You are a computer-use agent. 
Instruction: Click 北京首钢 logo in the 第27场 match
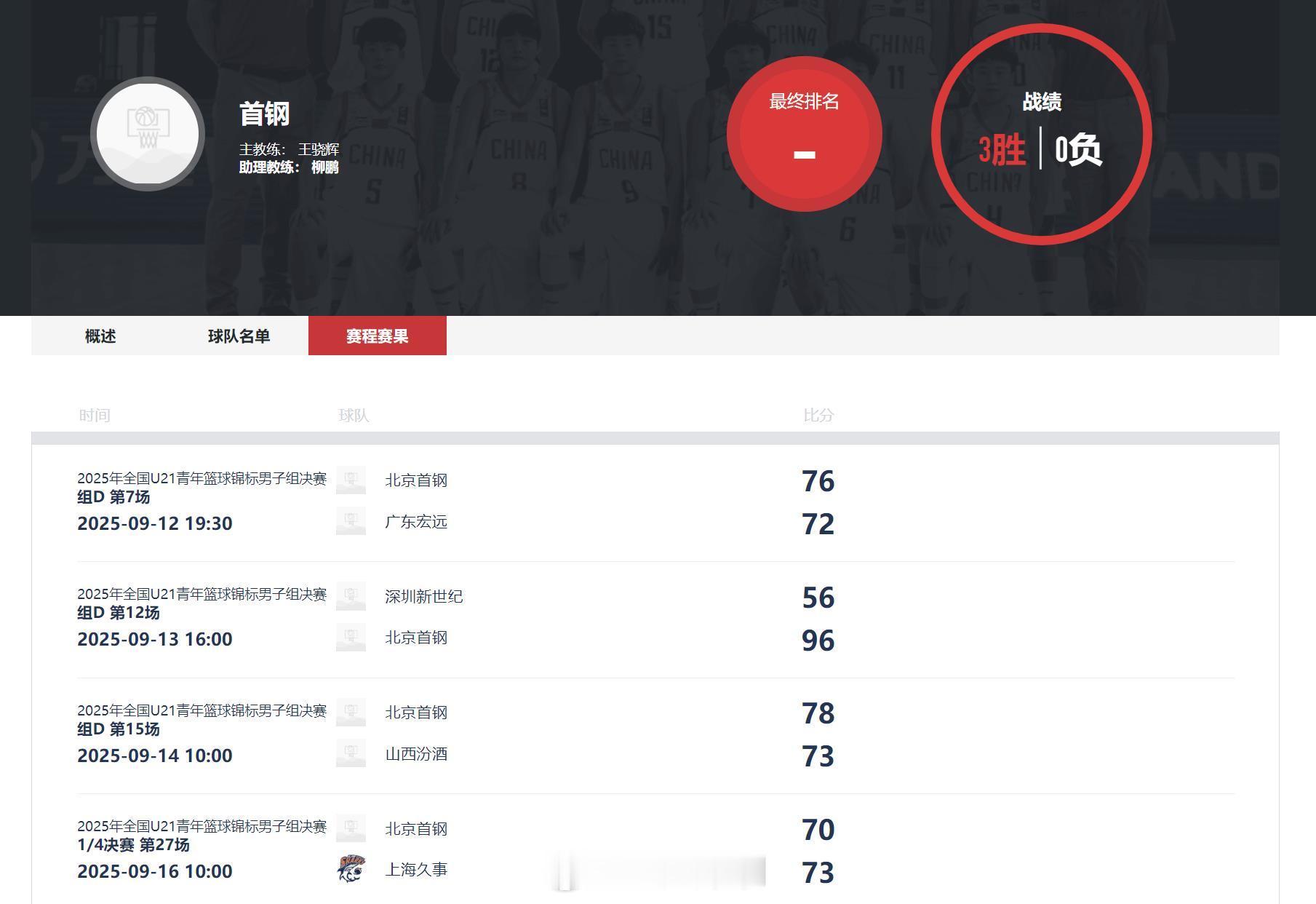tap(351, 828)
